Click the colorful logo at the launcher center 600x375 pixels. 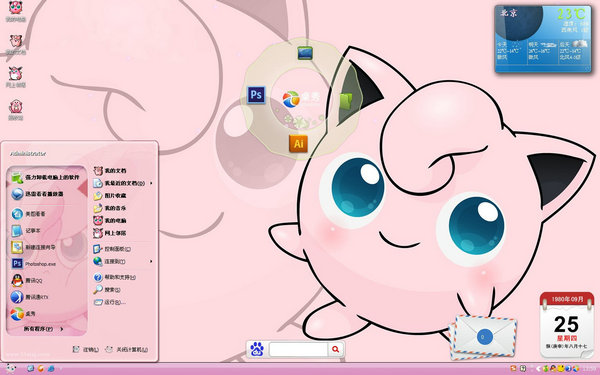click(291, 99)
